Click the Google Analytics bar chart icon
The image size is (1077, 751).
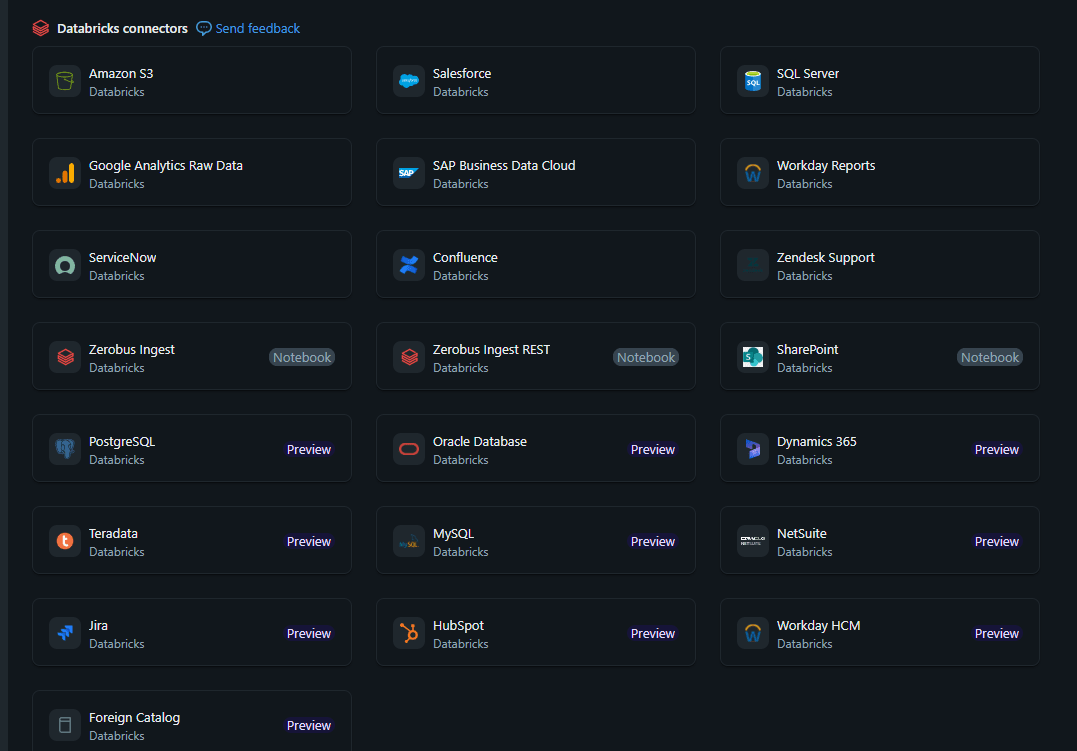65,173
